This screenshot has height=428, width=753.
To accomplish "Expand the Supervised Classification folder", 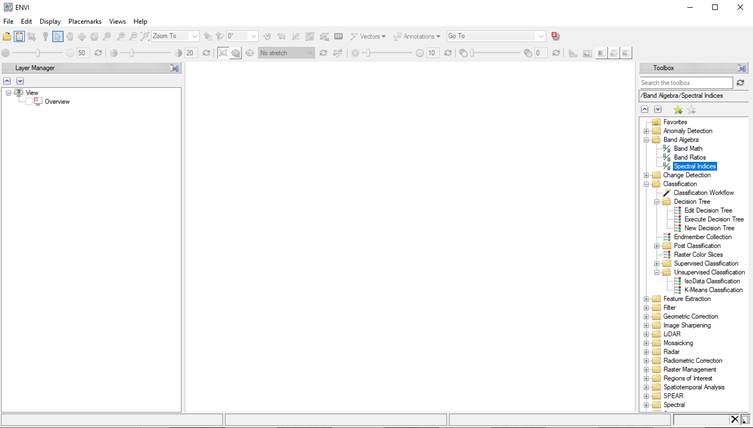I will coord(657,264).
